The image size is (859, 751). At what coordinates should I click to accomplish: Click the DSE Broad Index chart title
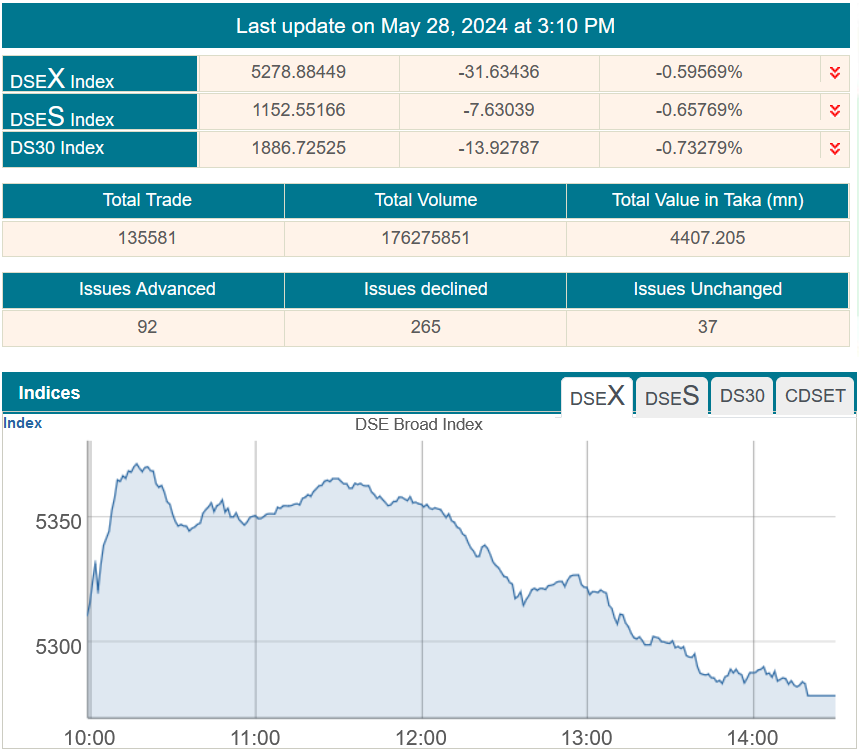pos(419,424)
